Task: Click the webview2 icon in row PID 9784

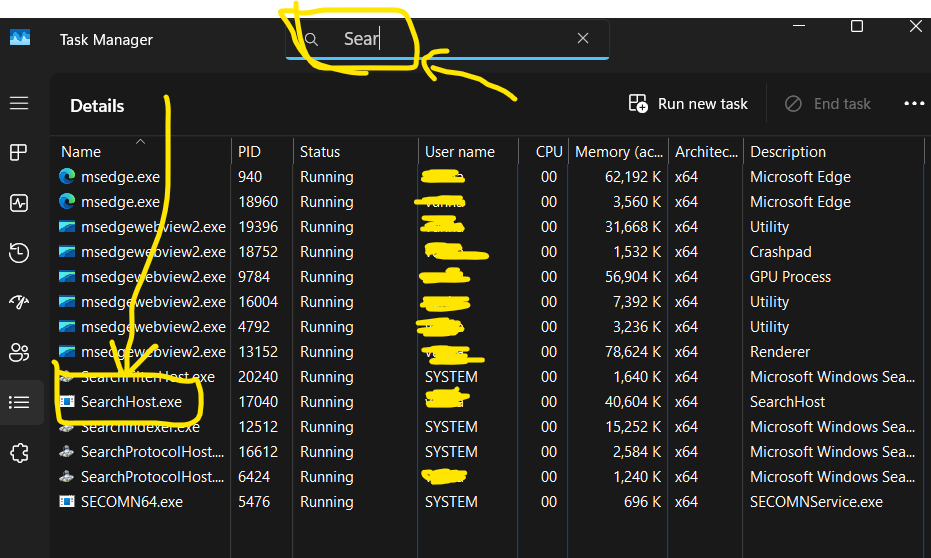Action: [66, 276]
